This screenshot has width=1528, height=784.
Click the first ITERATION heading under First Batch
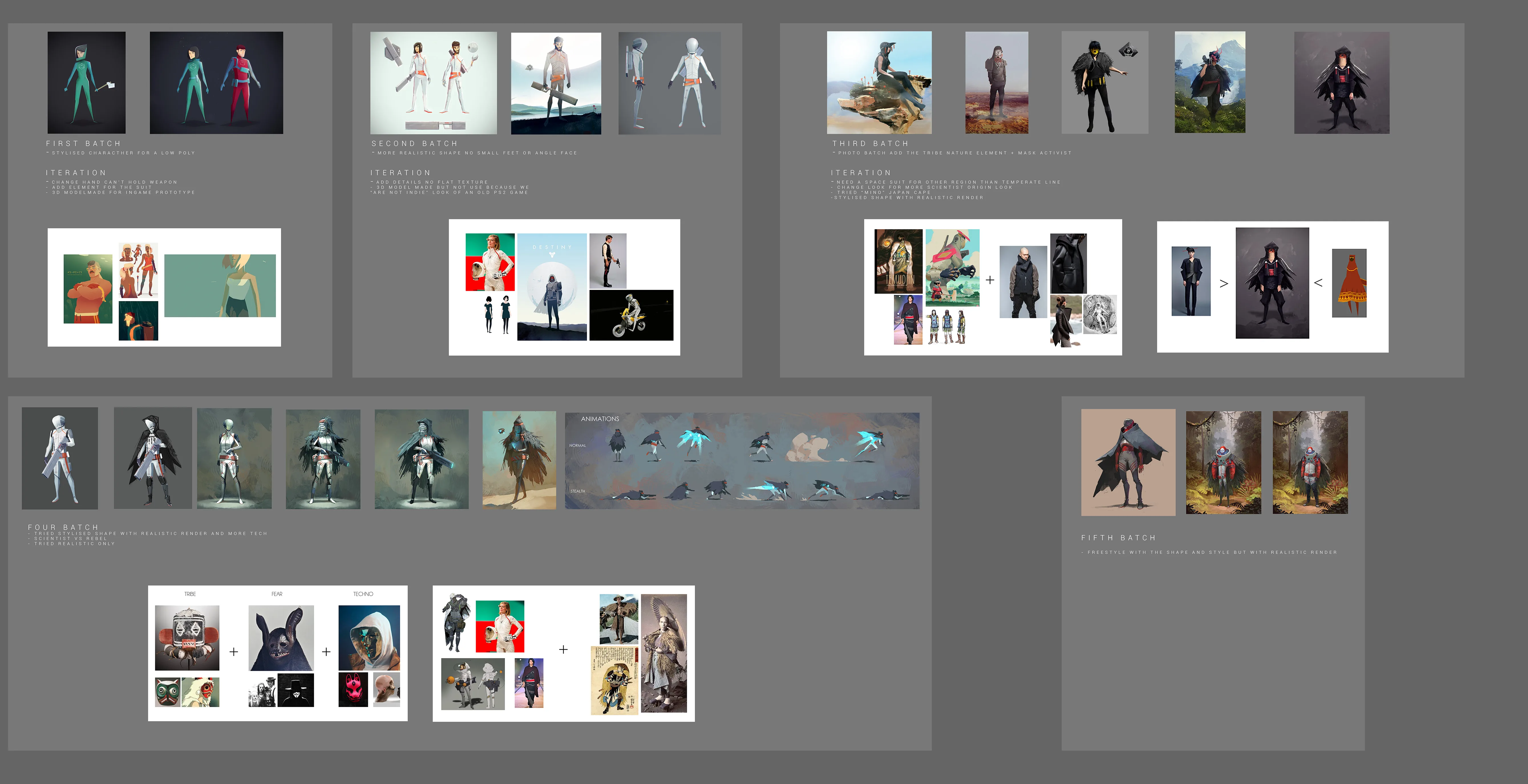(x=76, y=172)
